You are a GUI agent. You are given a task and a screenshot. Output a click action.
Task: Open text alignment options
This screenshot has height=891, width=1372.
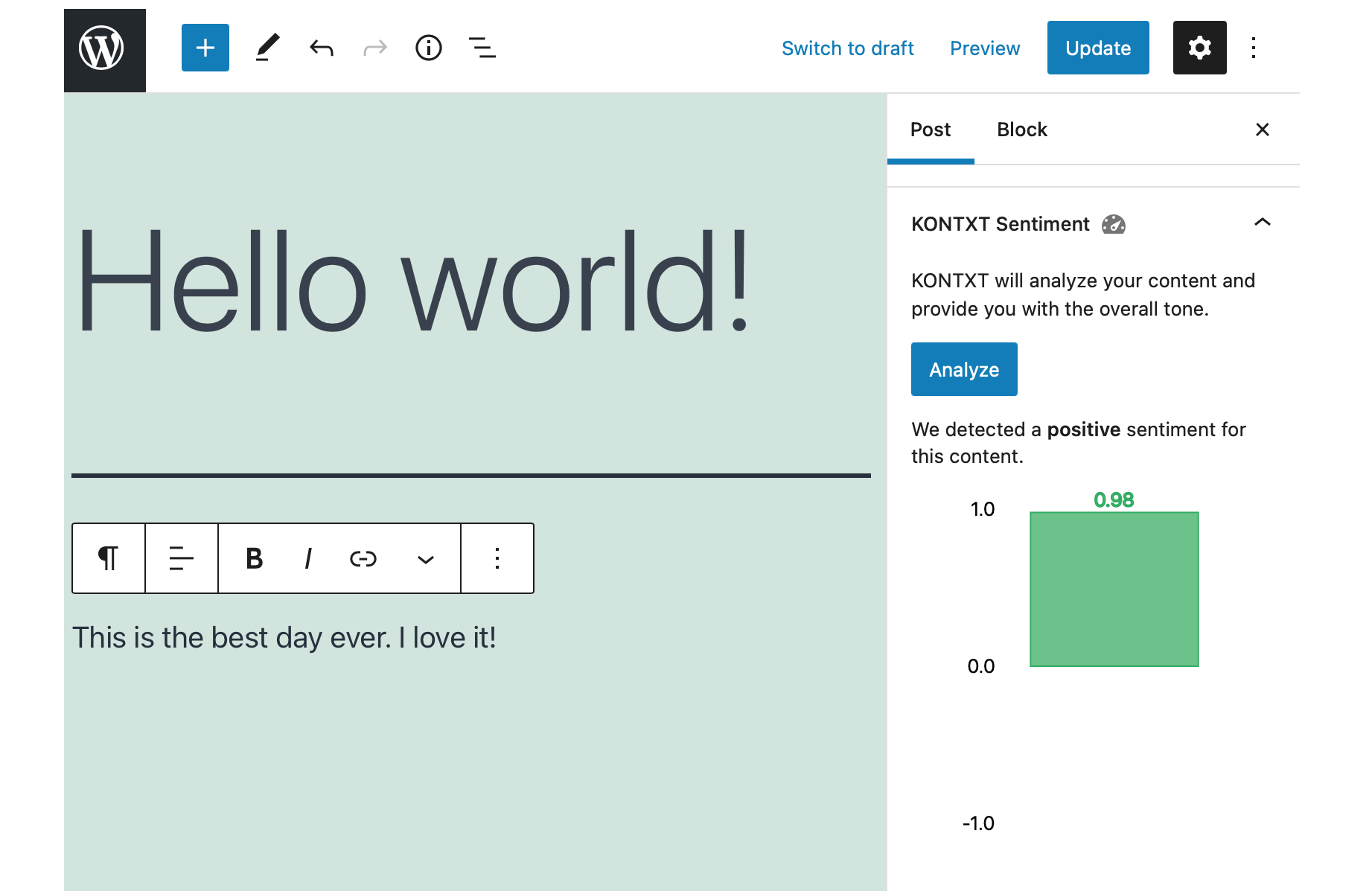click(182, 558)
